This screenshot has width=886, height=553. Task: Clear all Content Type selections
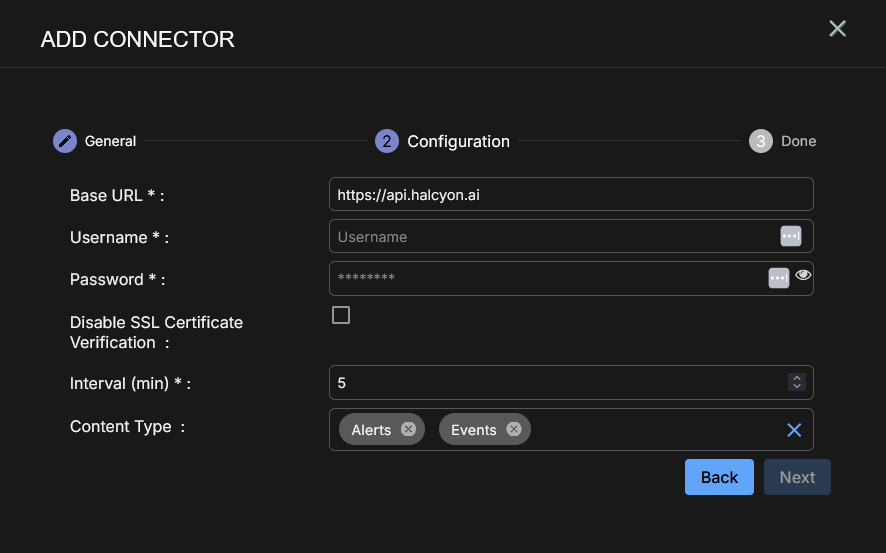[x=794, y=430]
